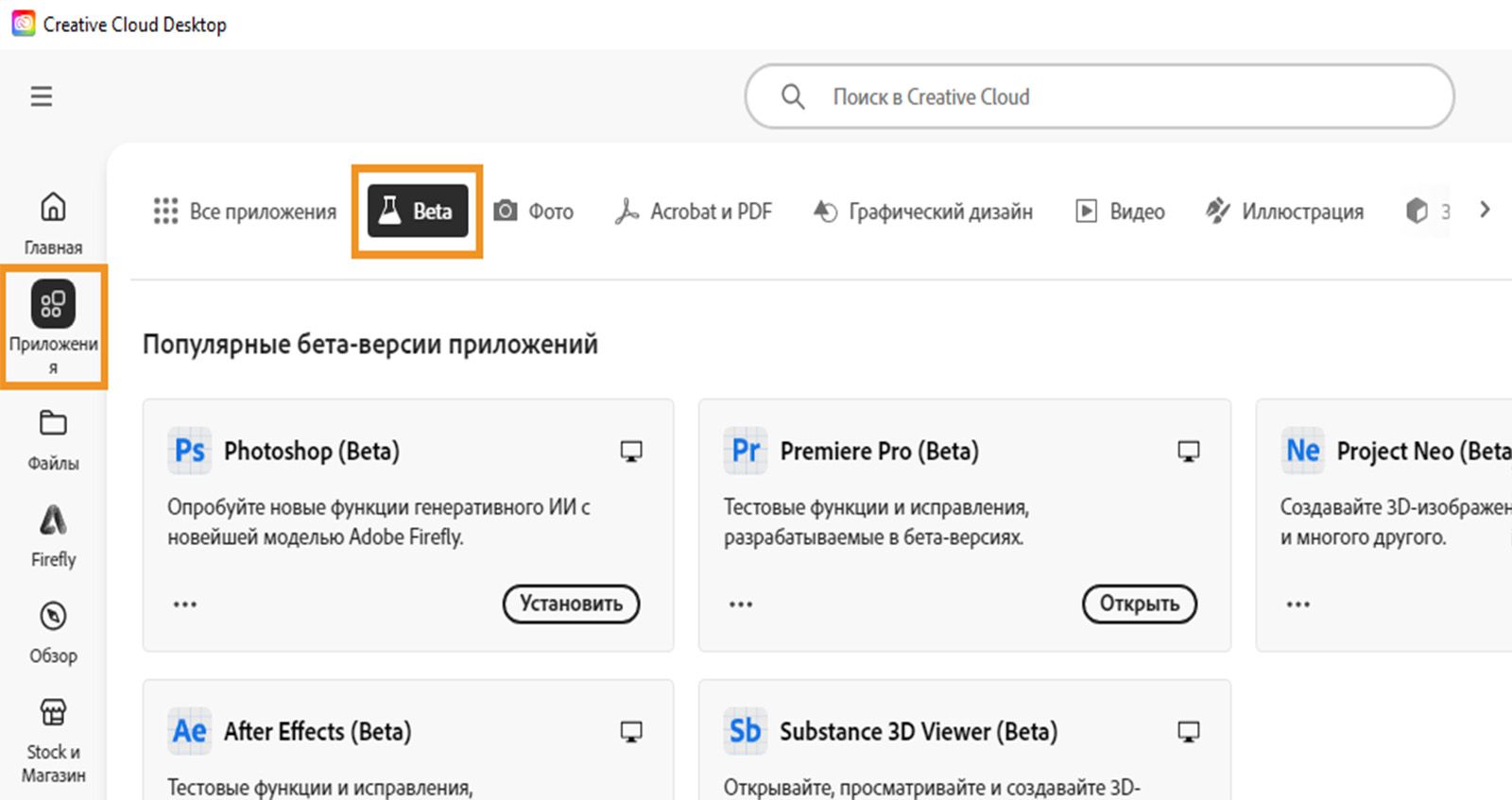Click the Premiere Pro description Тестовые функции и исправления

[877, 522]
